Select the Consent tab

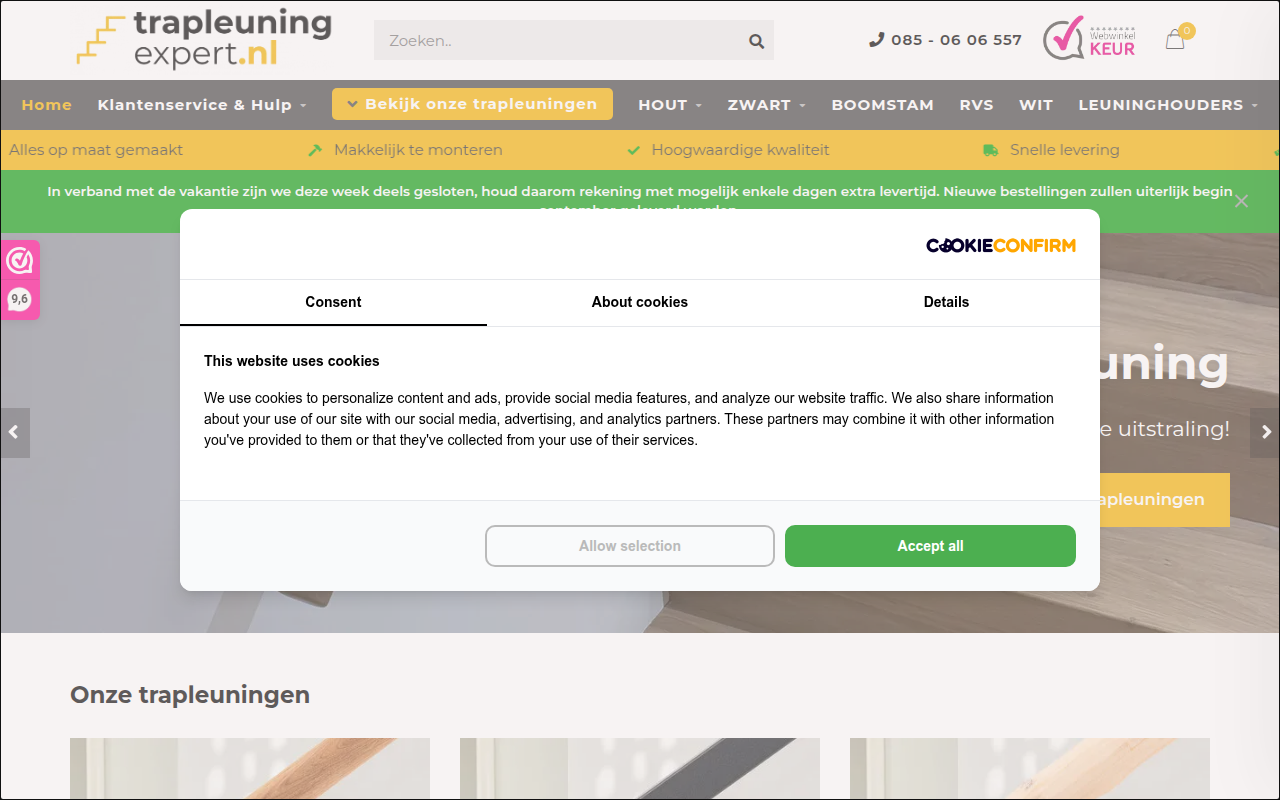tap(333, 302)
